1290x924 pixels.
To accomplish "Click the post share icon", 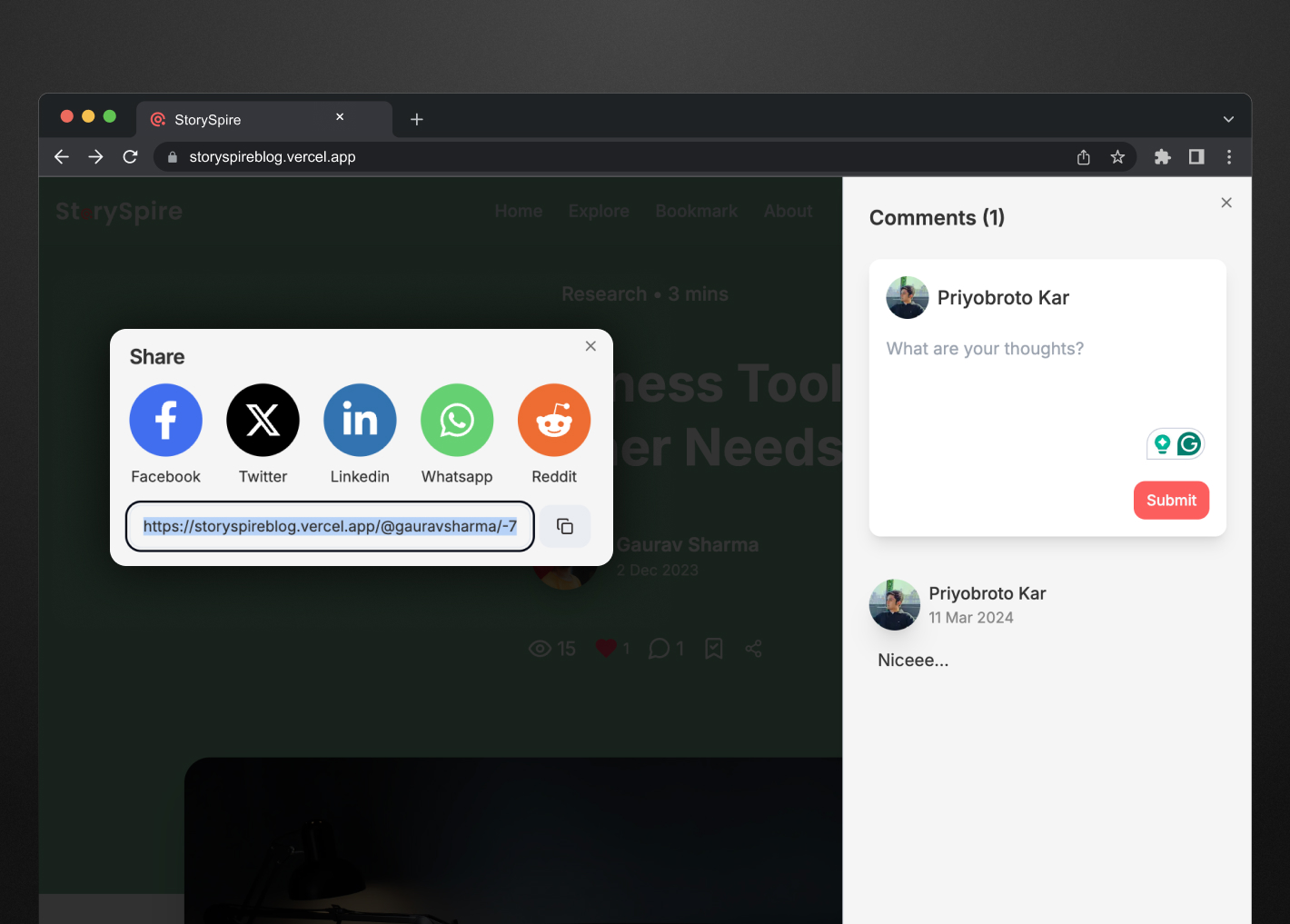I will [x=753, y=649].
